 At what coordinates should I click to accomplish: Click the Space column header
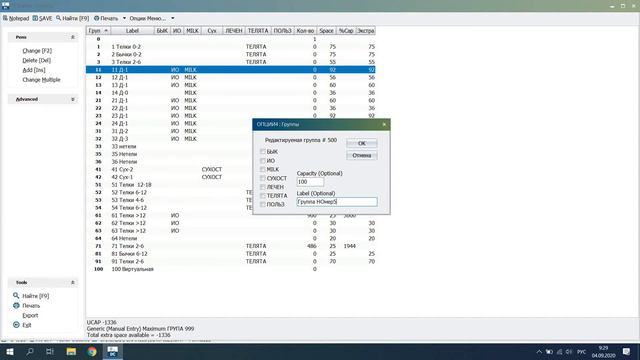tap(326, 31)
